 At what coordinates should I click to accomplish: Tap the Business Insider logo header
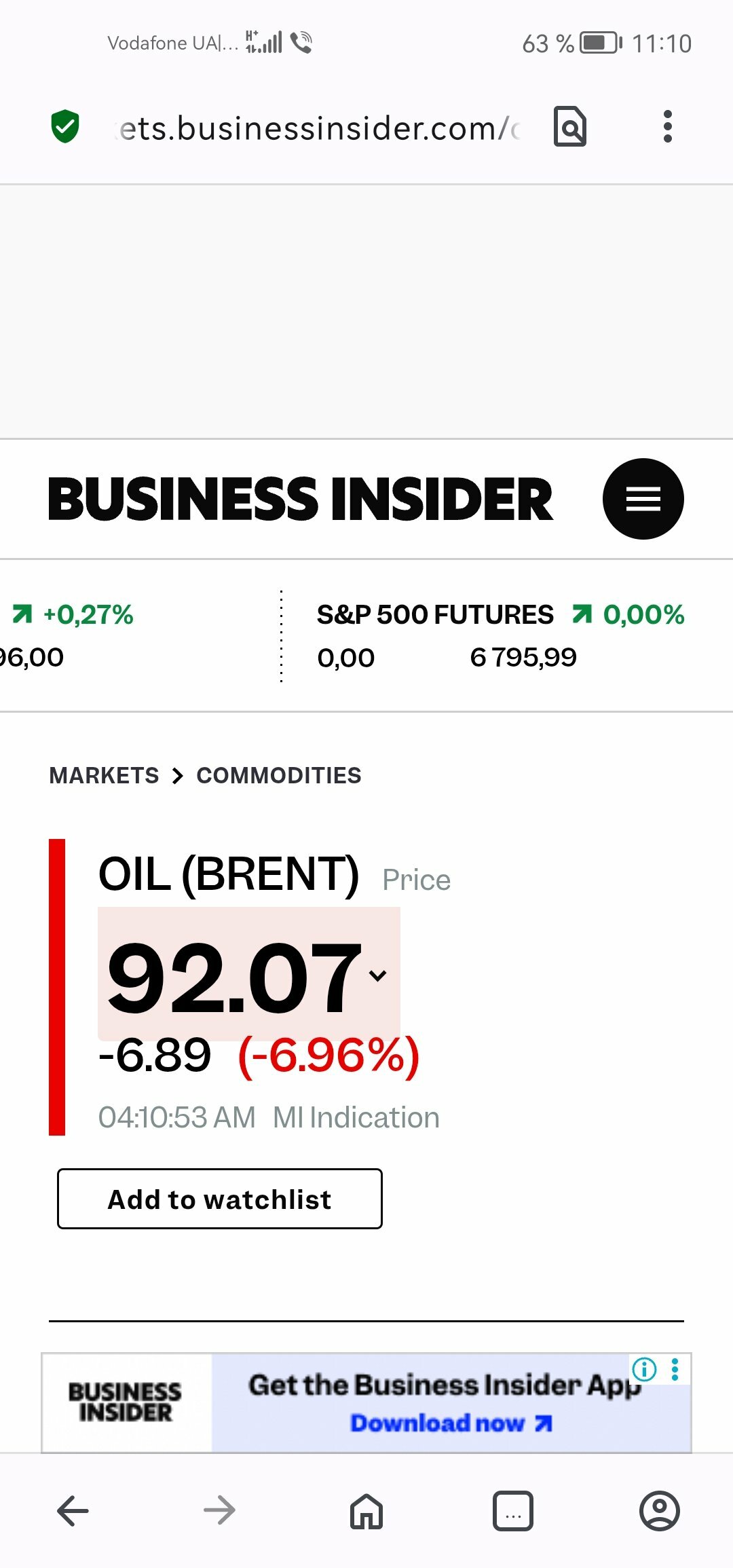300,499
